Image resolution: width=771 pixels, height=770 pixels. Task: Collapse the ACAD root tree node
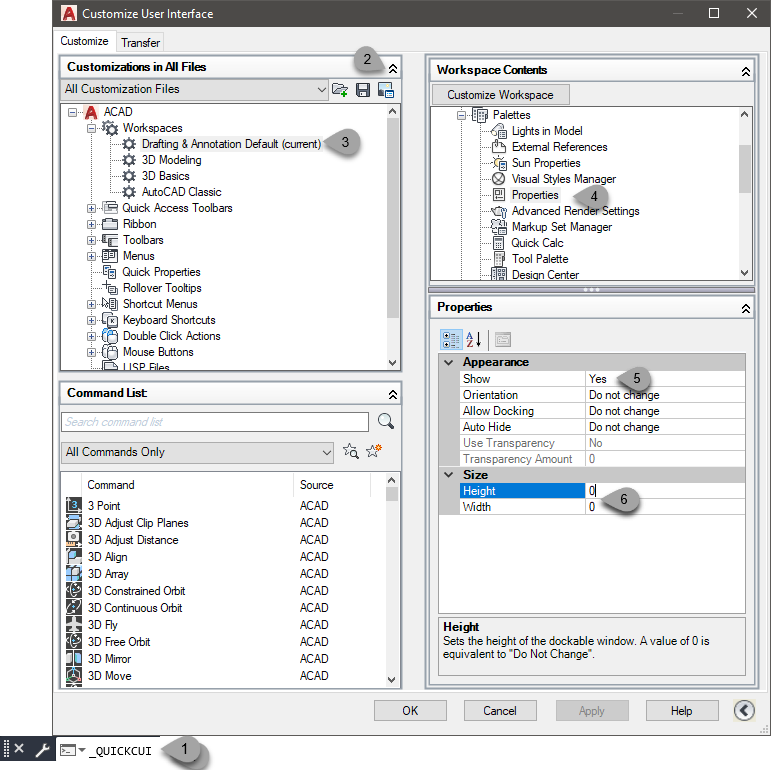pyautogui.click(x=72, y=112)
